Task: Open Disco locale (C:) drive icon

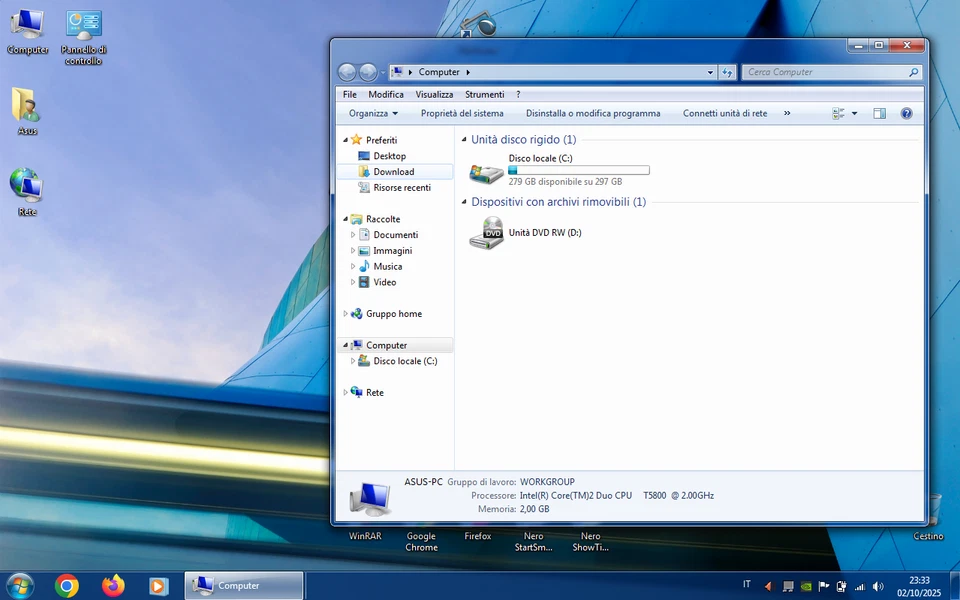Action: 487,172
